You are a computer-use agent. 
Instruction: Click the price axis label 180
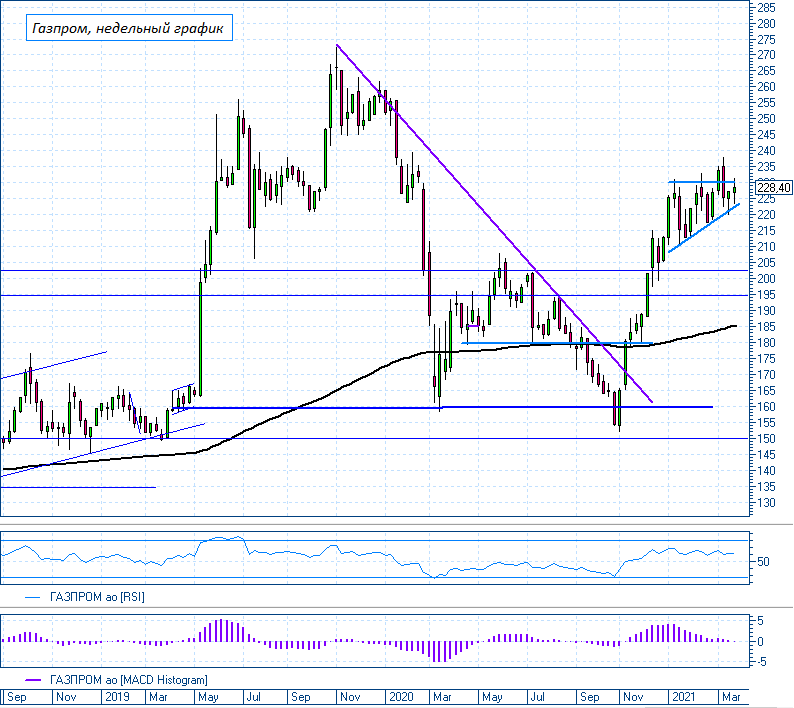tap(766, 343)
